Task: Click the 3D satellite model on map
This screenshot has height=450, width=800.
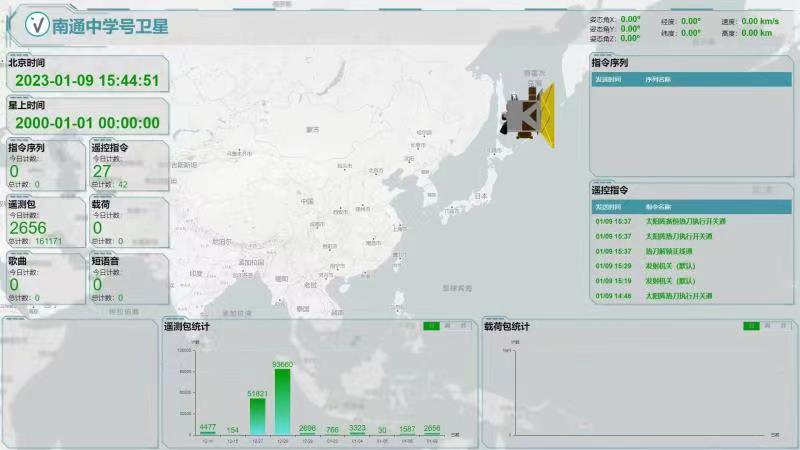Action: [527, 115]
